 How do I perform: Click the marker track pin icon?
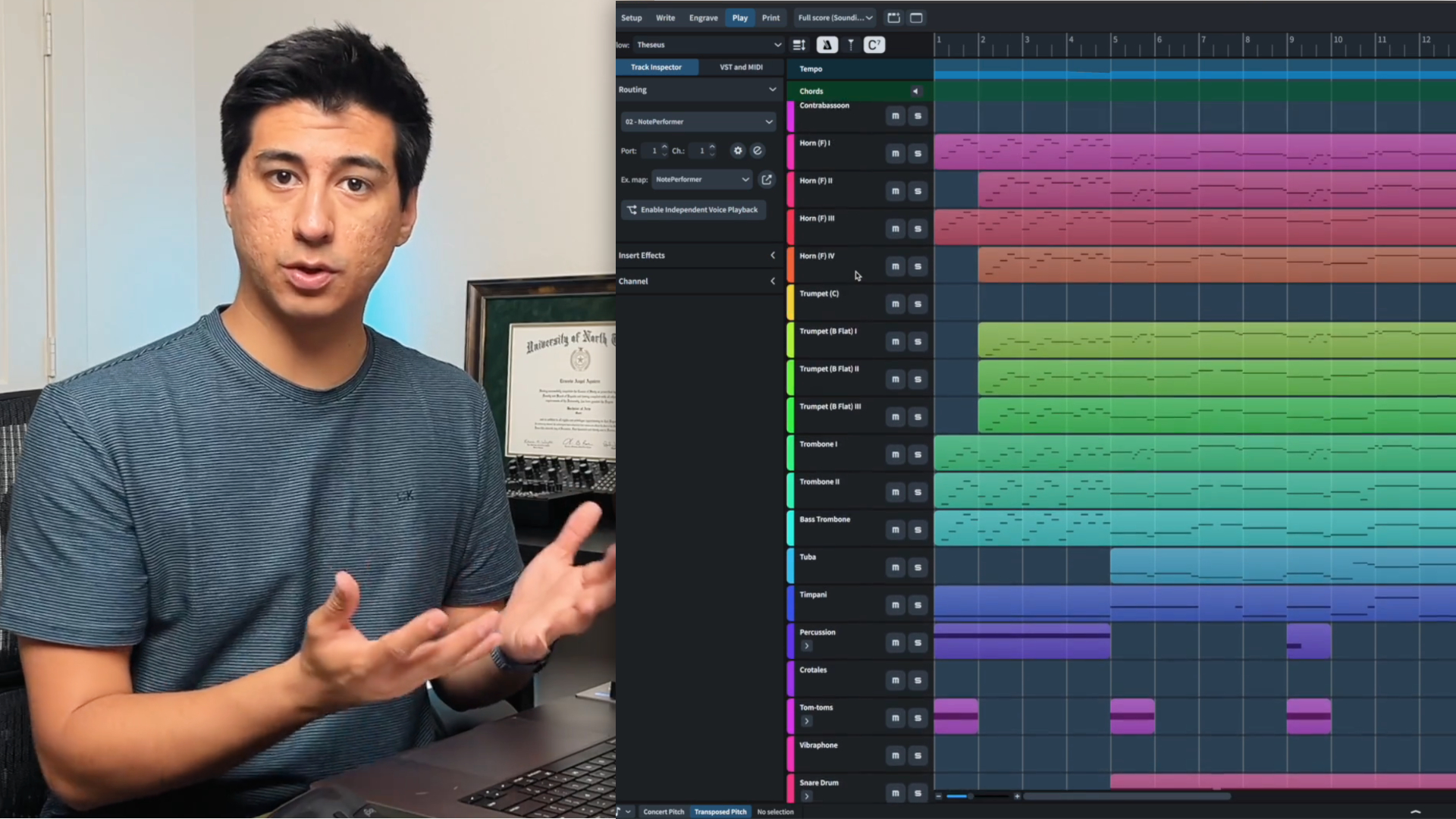point(850,45)
